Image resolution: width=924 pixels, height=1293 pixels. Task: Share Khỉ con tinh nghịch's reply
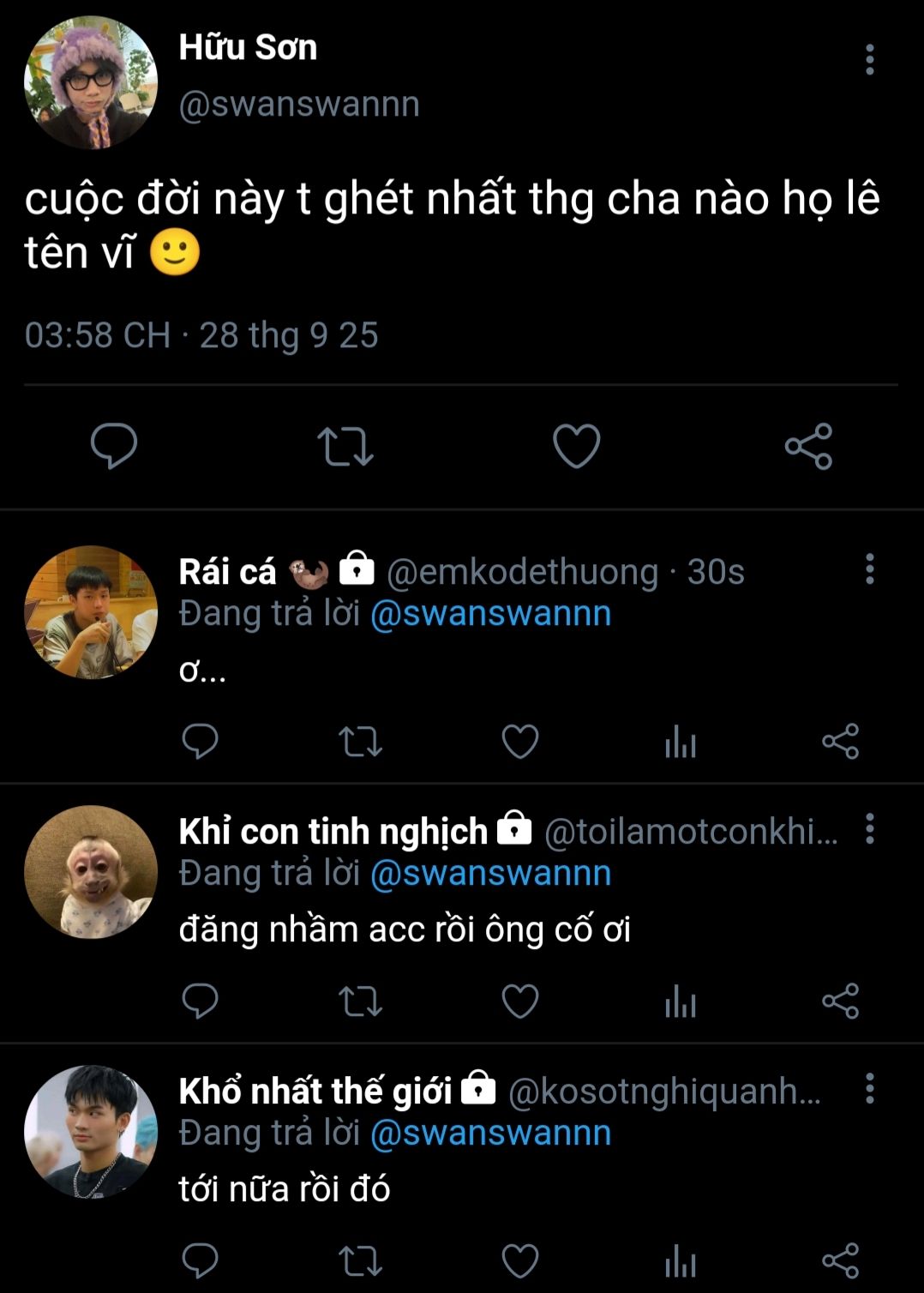[x=840, y=1001]
